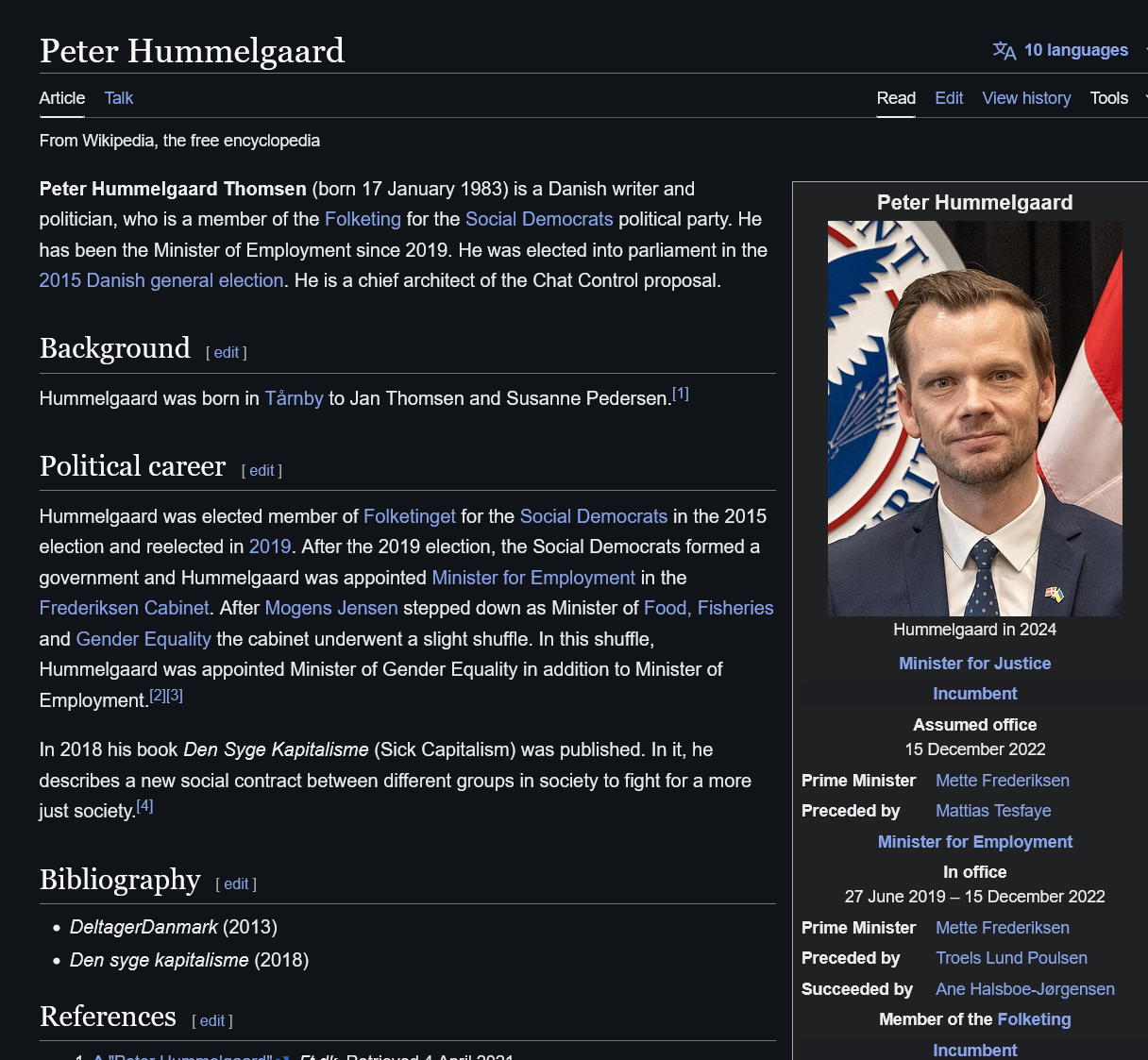Image resolution: width=1148 pixels, height=1060 pixels.
Task: Jump to reference [2]
Action: (158, 696)
